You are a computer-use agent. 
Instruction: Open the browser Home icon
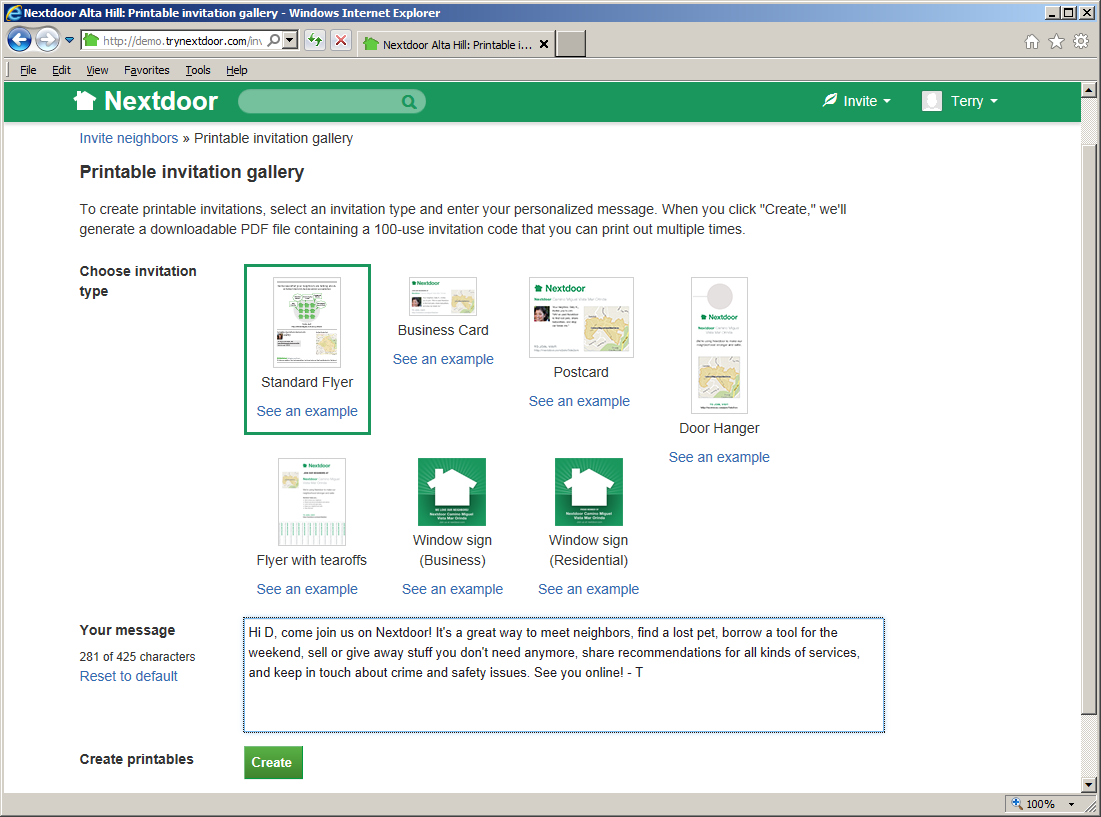point(1032,41)
